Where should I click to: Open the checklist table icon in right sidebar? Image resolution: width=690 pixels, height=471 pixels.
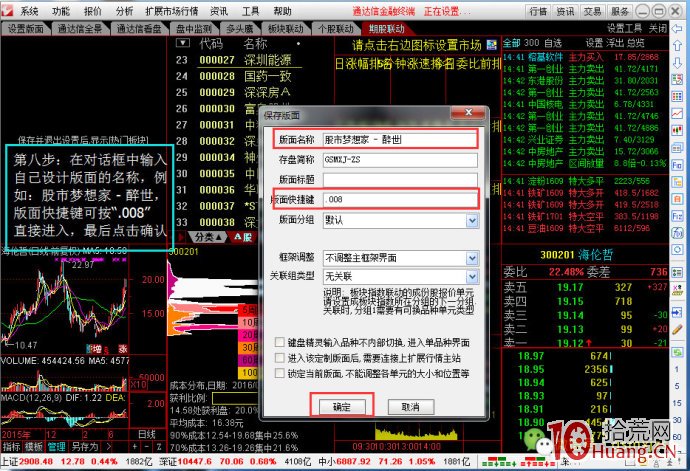(x=677, y=80)
